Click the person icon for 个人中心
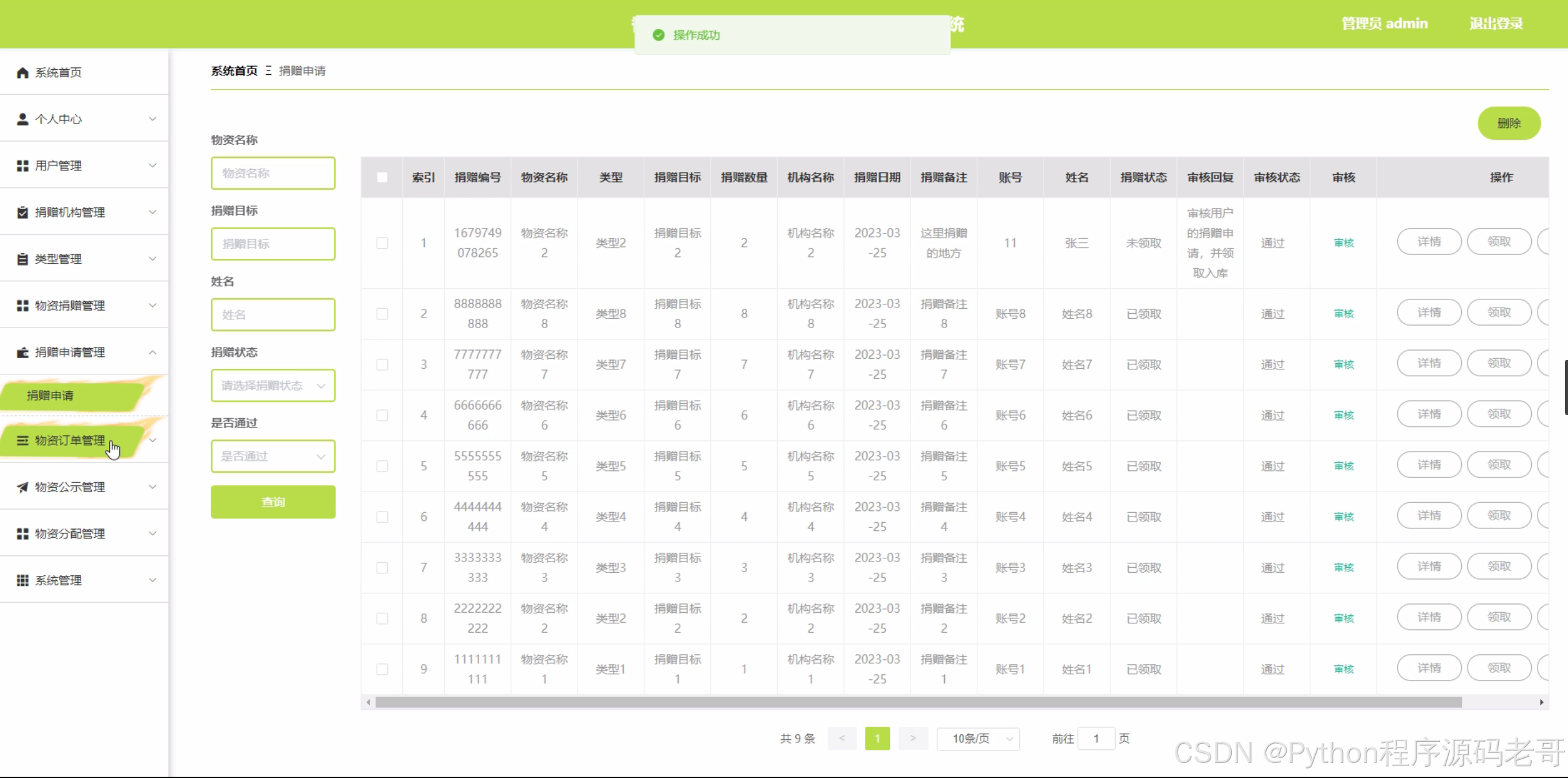This screenshot has height=778, width=1568. (x=22, y=119)
